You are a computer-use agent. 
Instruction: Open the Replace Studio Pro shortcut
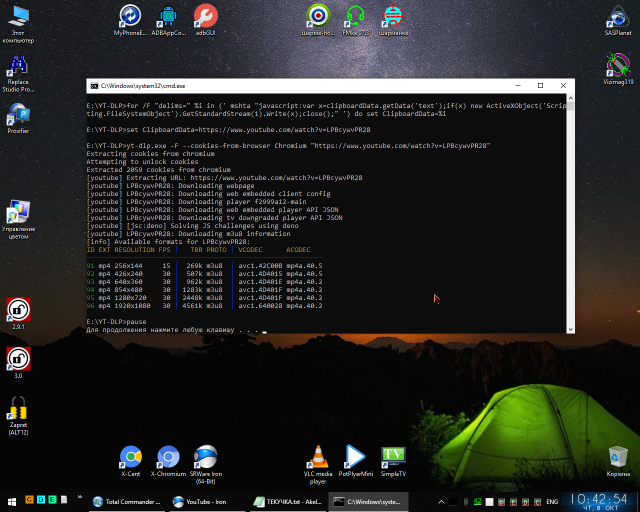click(18, 73)
